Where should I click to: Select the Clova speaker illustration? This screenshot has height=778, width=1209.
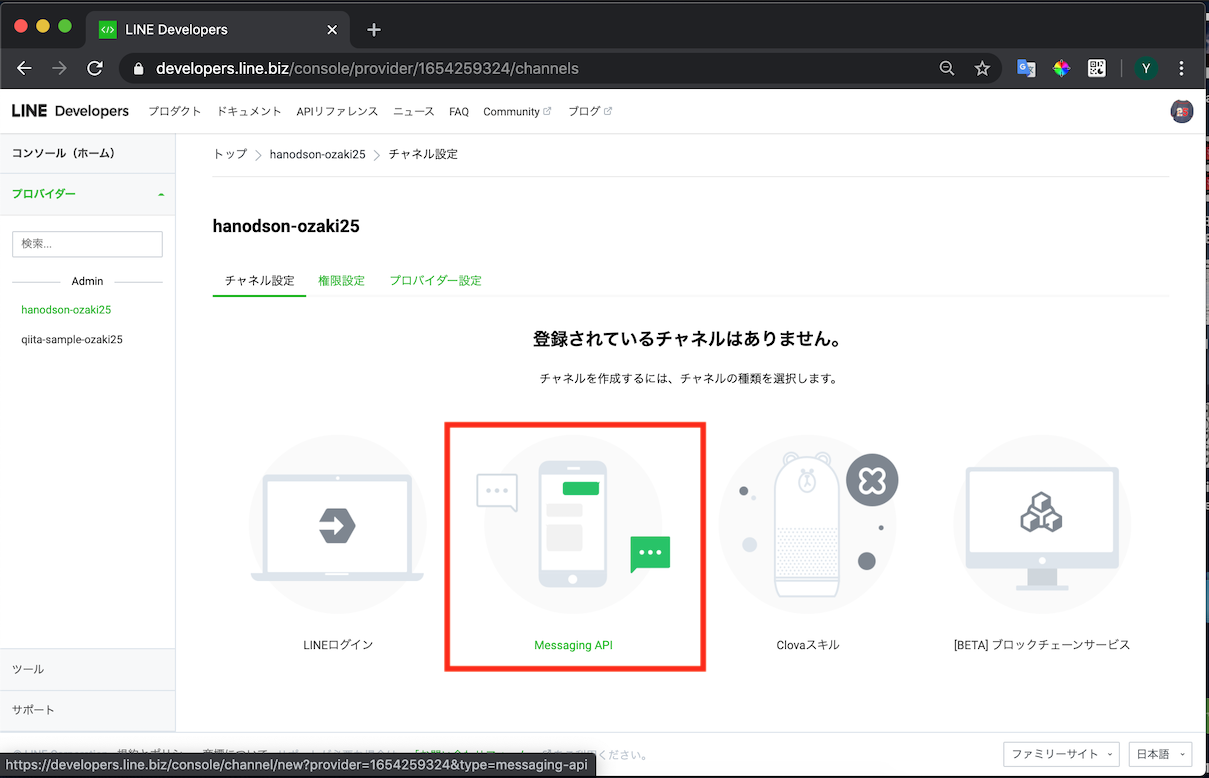point(808,524)
